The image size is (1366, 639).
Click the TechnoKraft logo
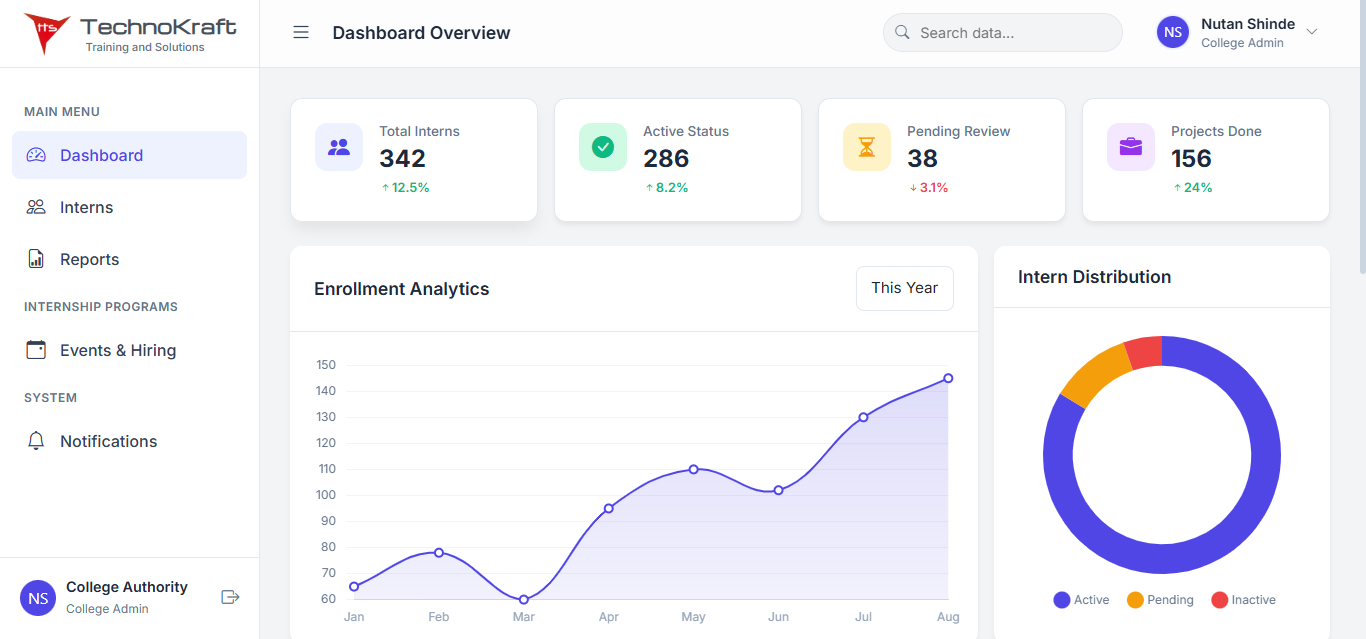click(128, 32)
